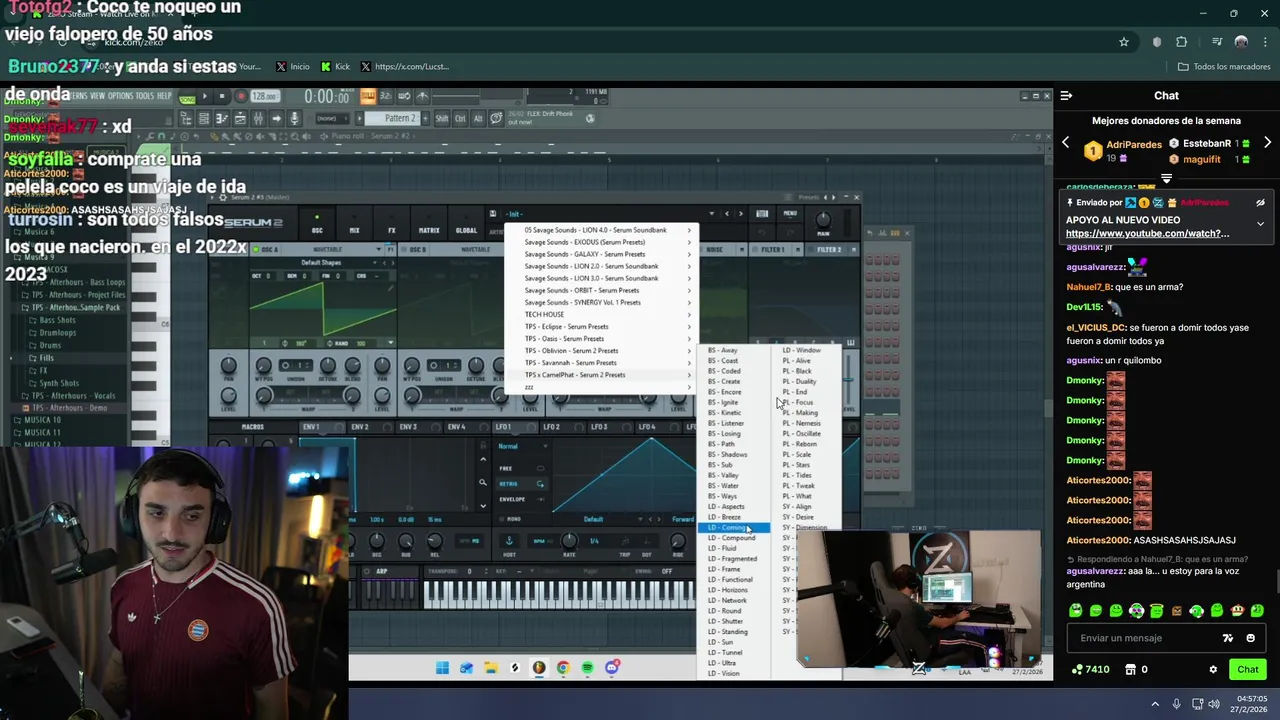Viewport: 1280px width, 720px height.
Task: Click the LFO RATE knob
Action: [x=569, y=541]
